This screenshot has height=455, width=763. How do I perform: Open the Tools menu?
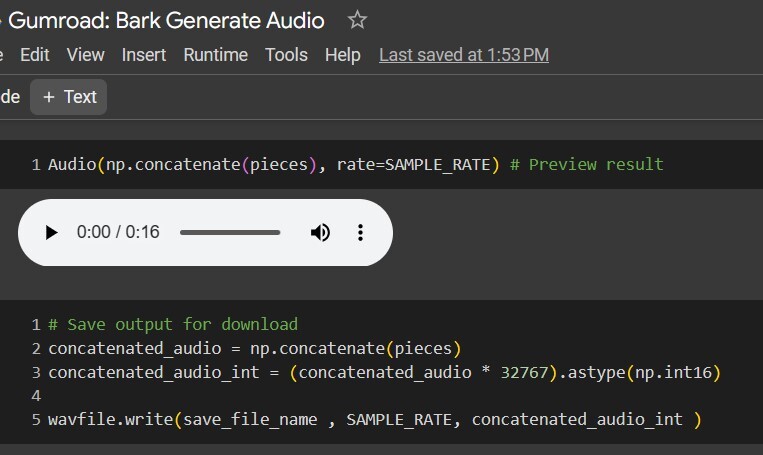point(286,55)
